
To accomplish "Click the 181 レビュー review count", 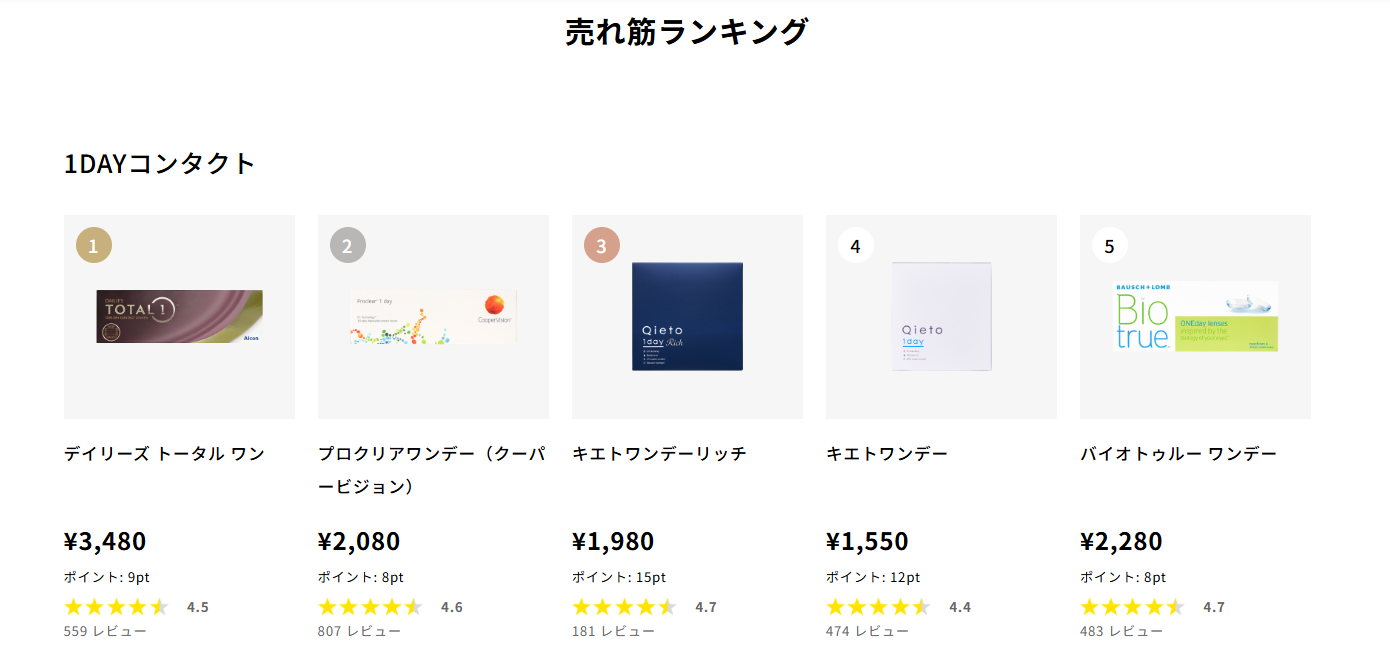I will coord(614,632).
